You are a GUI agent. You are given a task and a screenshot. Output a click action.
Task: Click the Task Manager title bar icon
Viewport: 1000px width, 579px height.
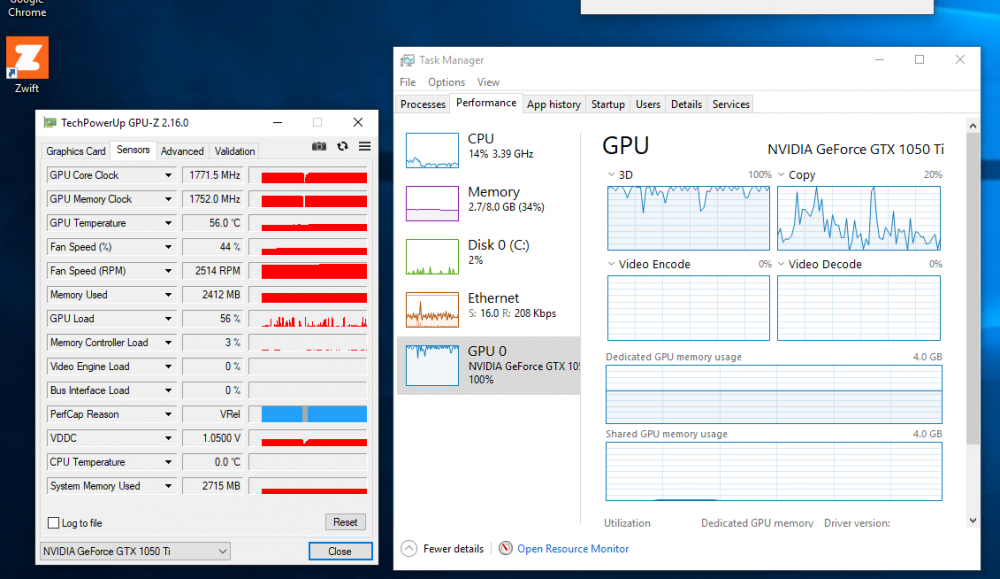point(407,60)
